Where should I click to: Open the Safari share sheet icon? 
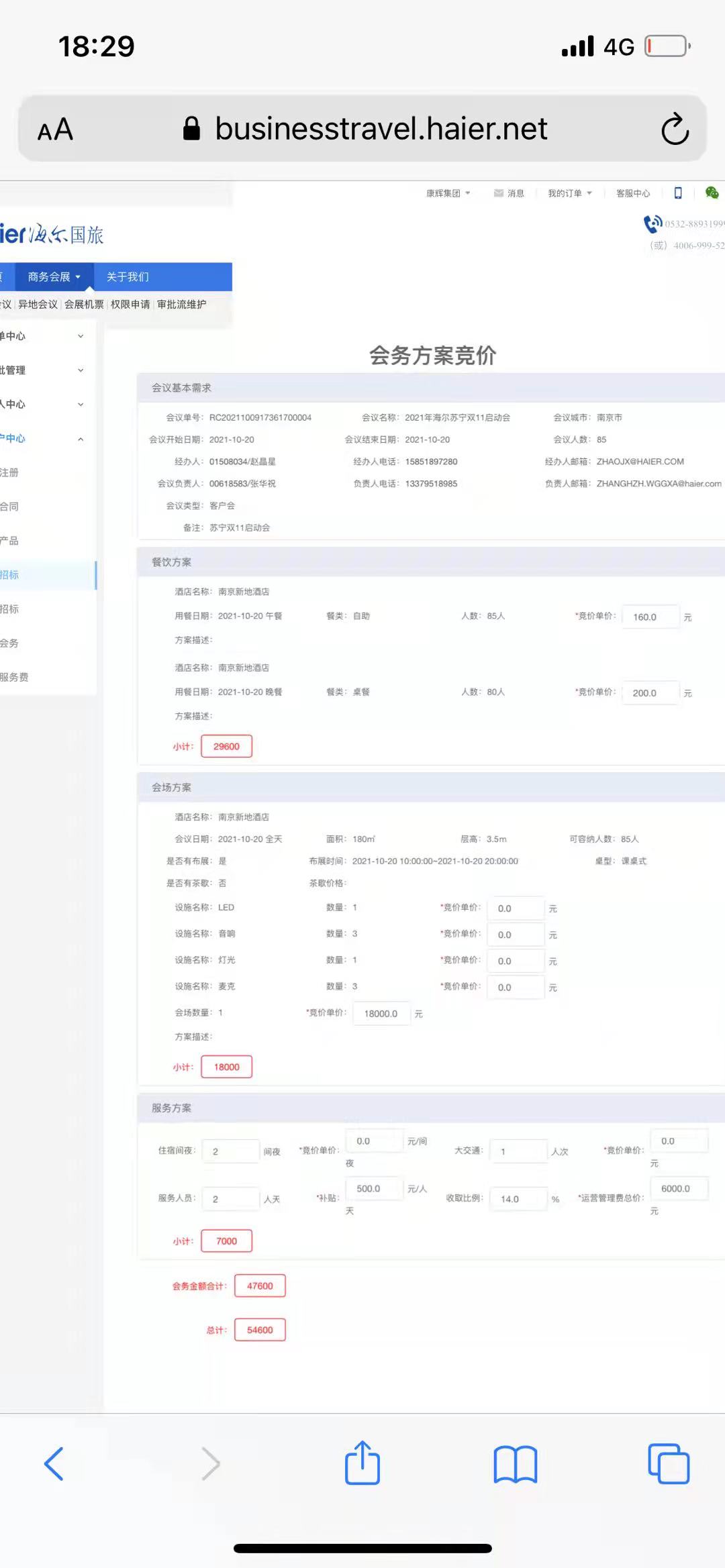point(362,1463)
